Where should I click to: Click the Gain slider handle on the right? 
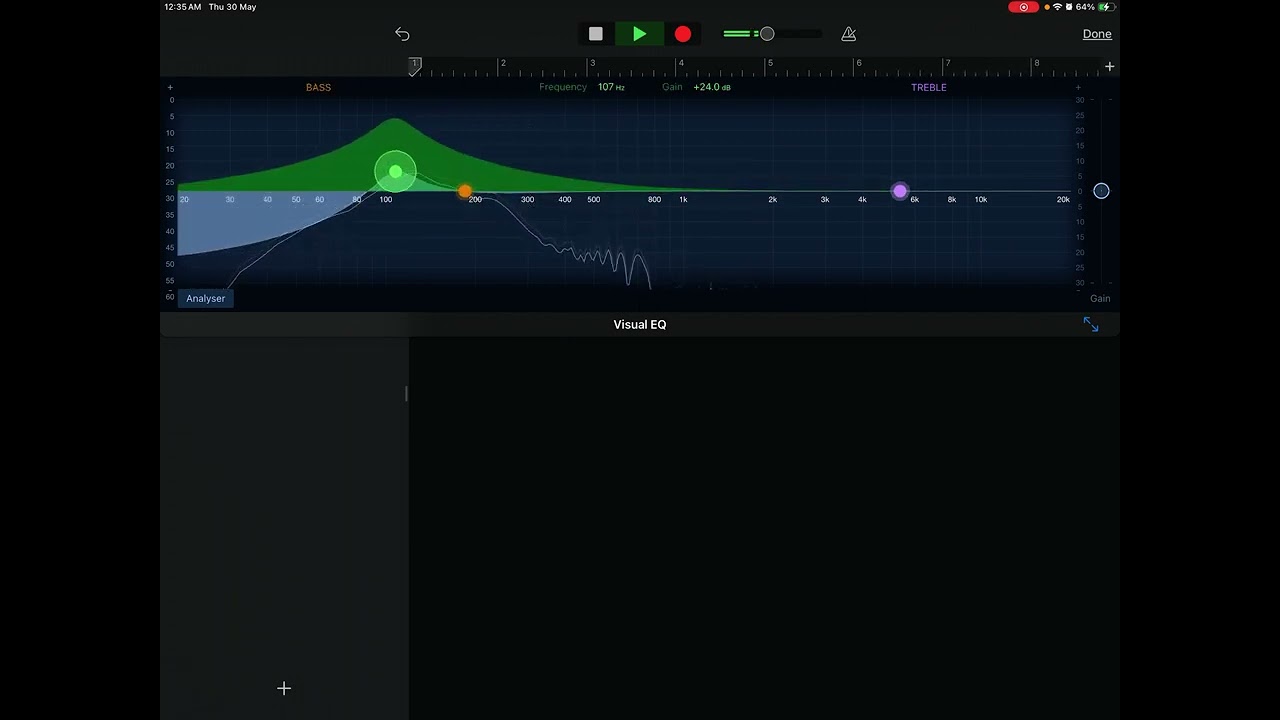coord(1101,191)
